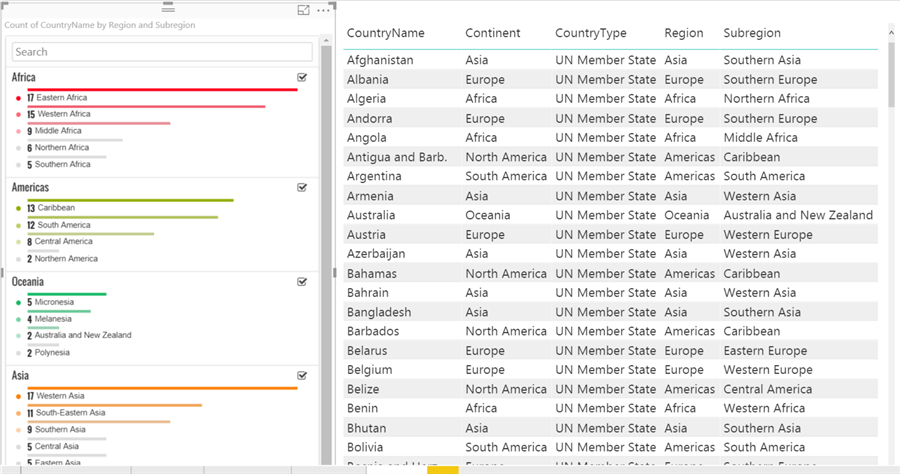Select the Antigua and Barb. cell
Screen dimensions: 900x474
(x=397, y=157)
